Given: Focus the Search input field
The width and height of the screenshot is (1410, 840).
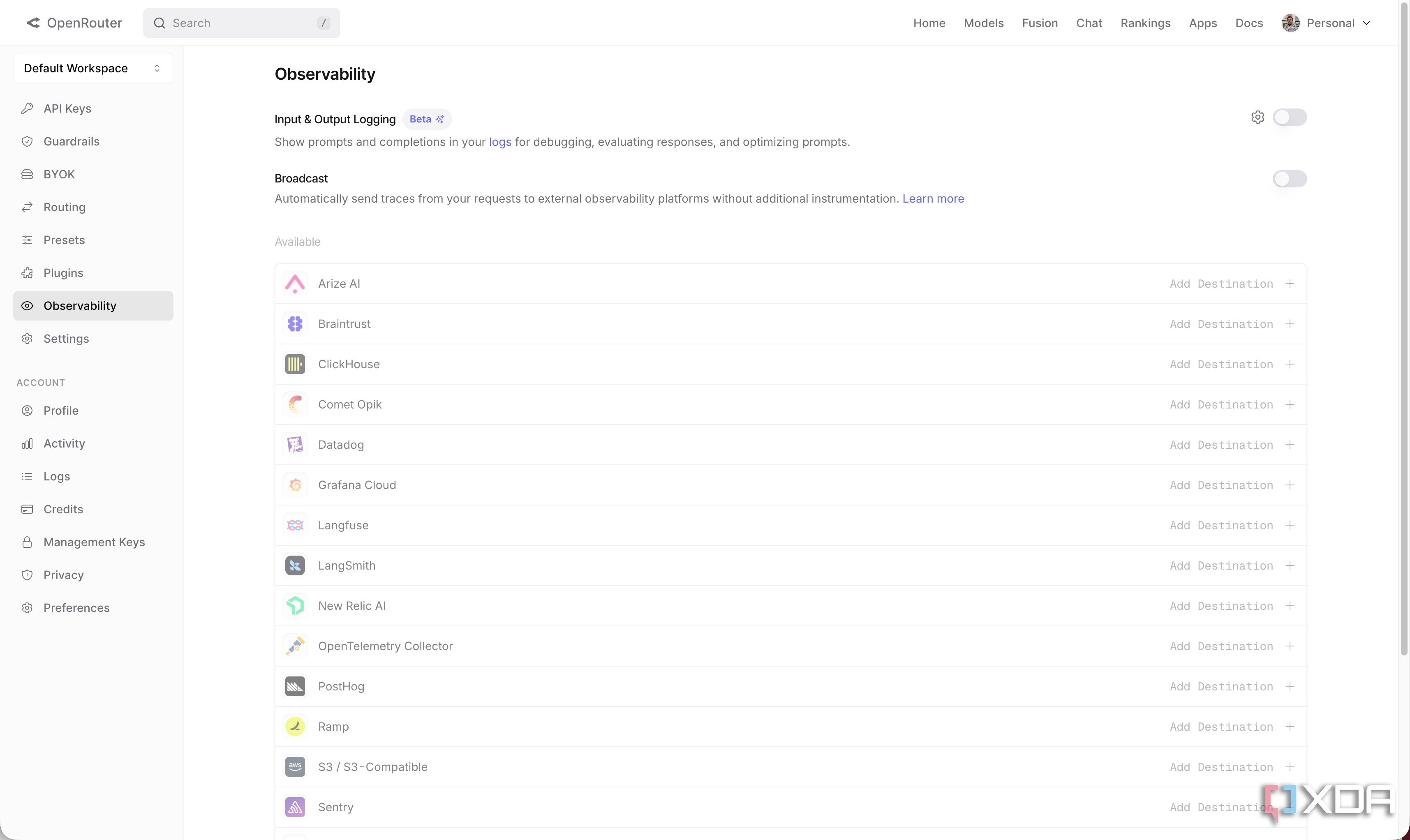Looking at the screenshot, I should pyautogui.click(x=242, y=23).
